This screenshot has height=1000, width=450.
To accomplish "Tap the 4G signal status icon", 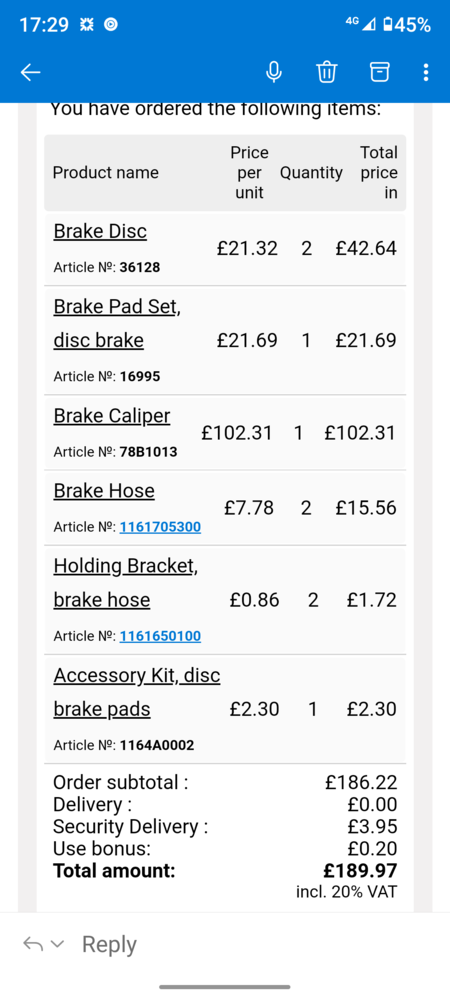I will click(360, 24).
